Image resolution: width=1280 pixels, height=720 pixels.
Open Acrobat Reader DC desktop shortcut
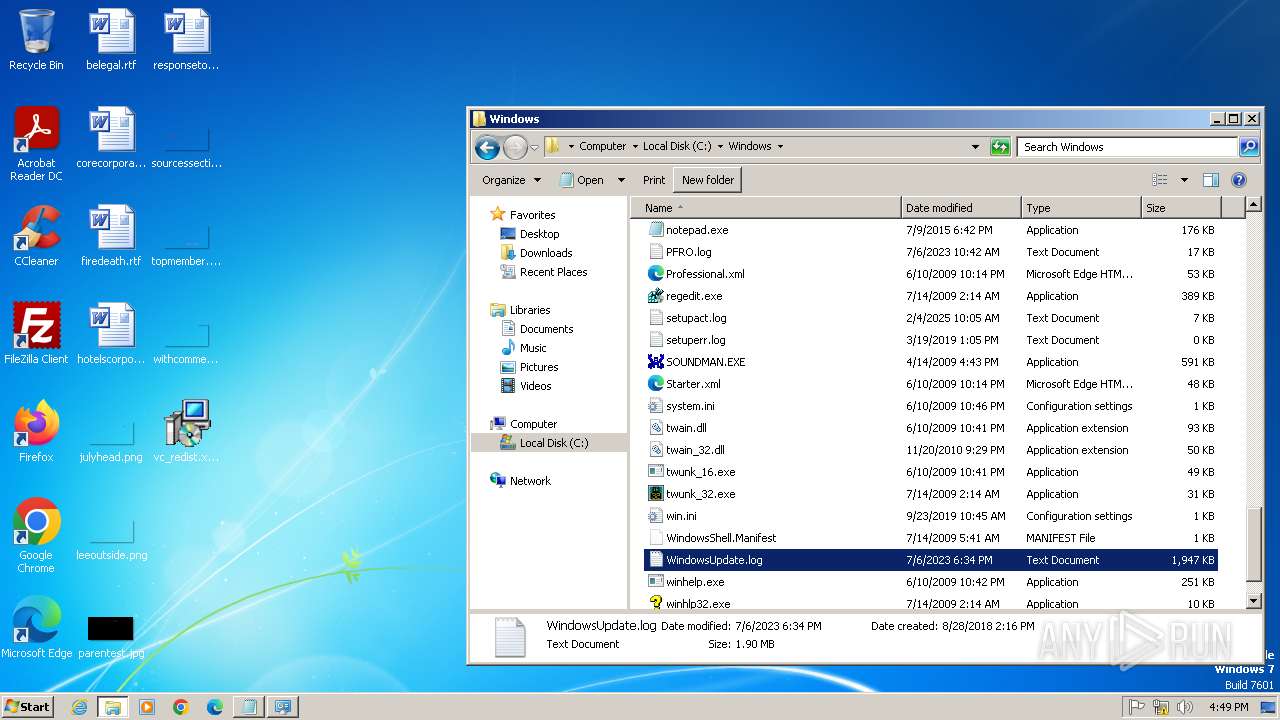coord(36,144)
